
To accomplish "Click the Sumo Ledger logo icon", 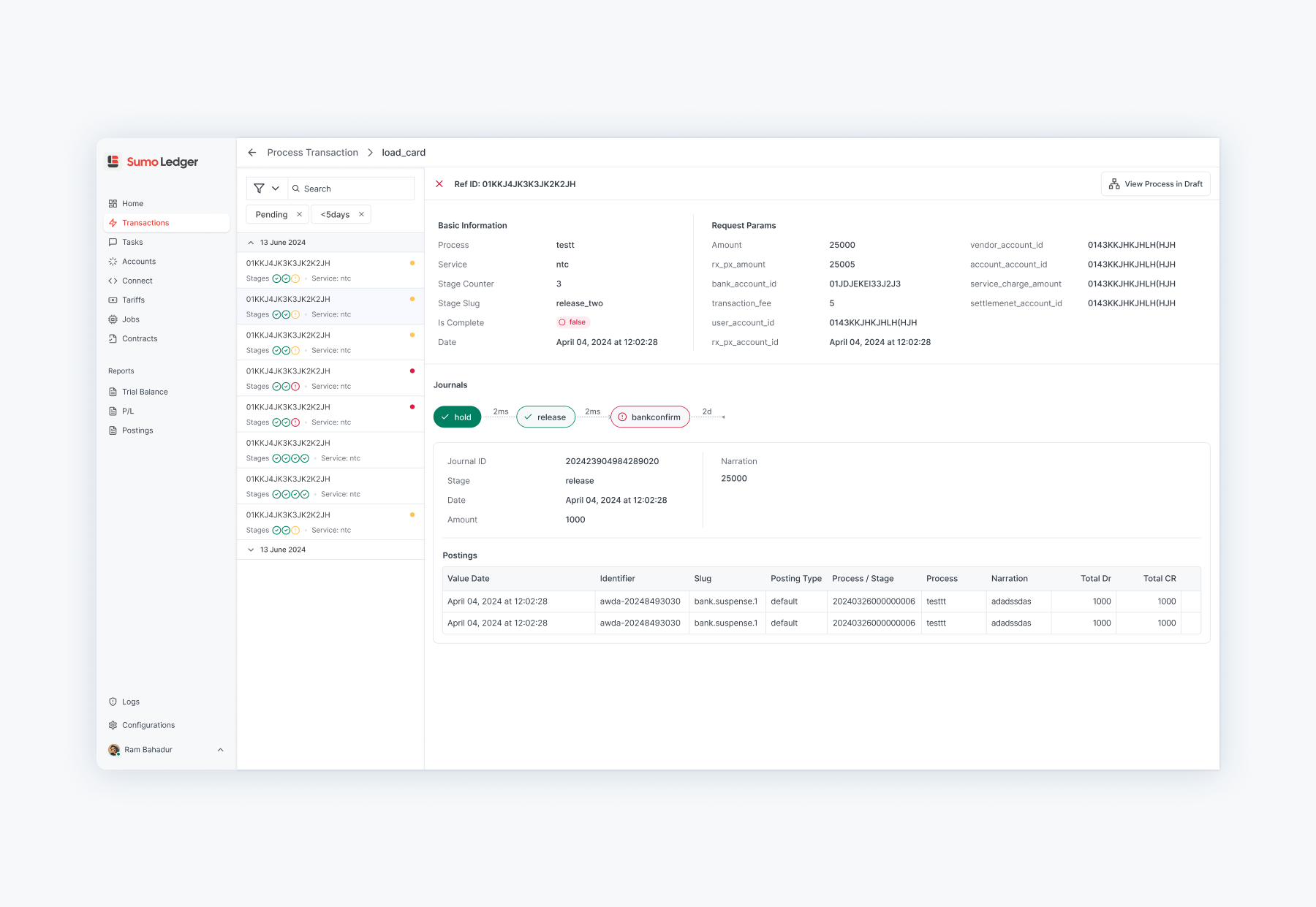I will click(x=113, y=162).
